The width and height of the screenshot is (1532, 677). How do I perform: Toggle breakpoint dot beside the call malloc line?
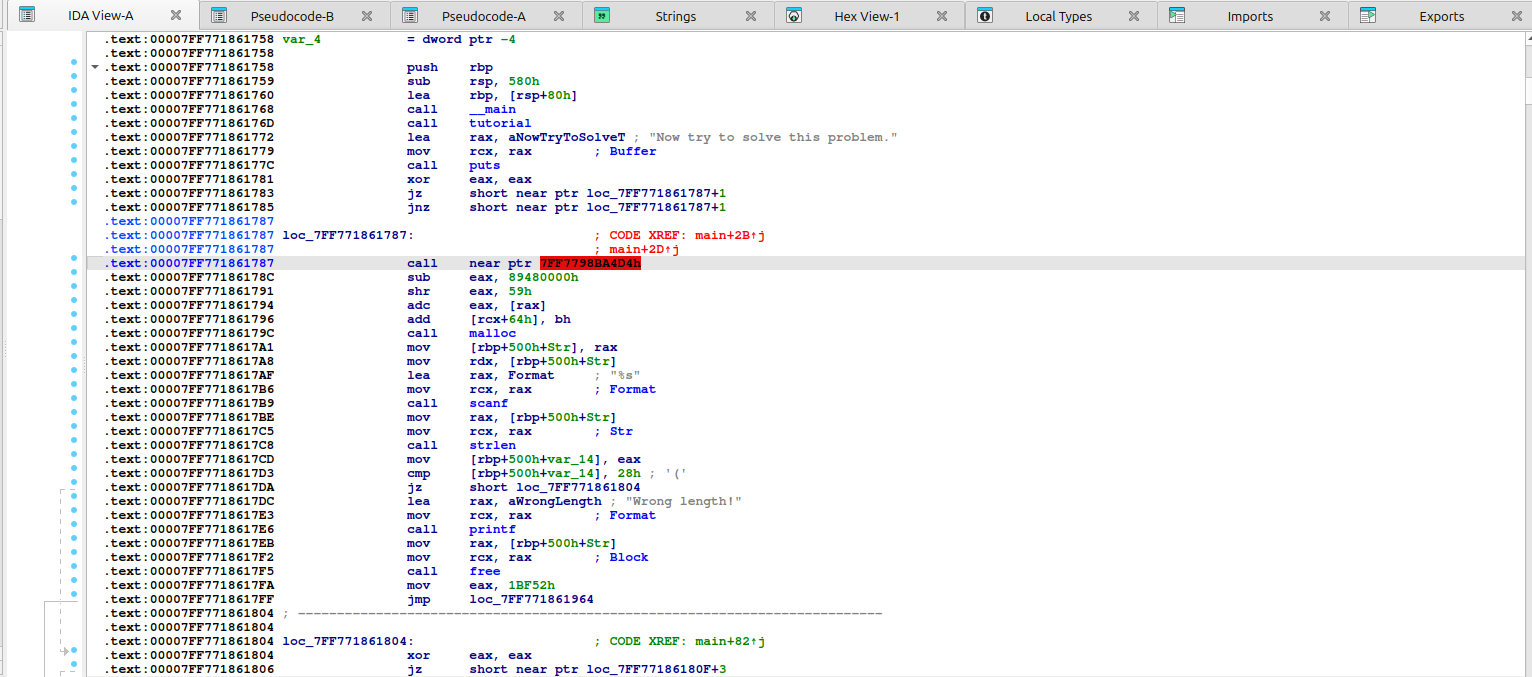tap(74, 334)
